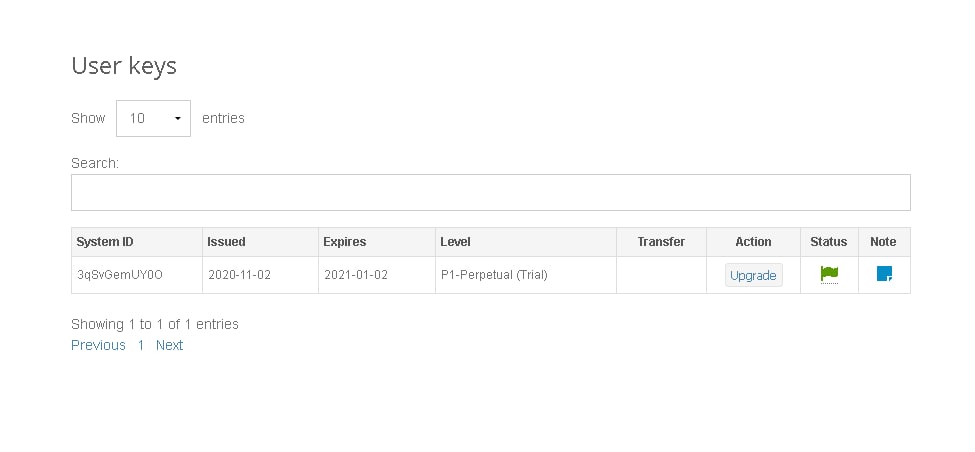This screenshot has width=975, height=452.
Task: Click the Transfer column header
Action: (x=662, y=242)
